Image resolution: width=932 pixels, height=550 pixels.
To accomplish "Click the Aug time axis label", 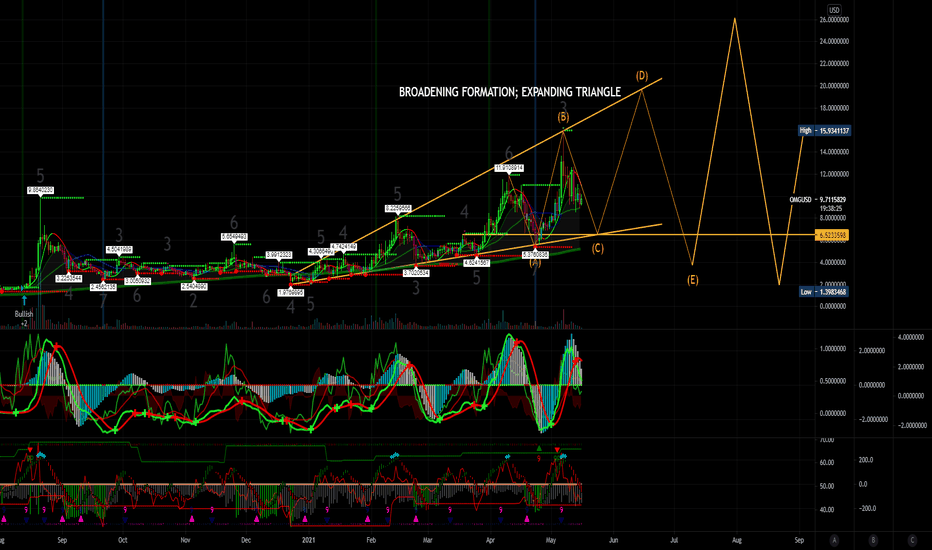I will pos(736,540).
